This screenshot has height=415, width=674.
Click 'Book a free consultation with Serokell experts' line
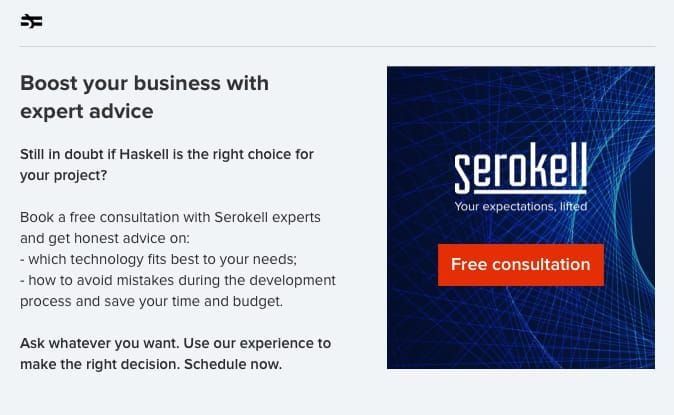170,217
